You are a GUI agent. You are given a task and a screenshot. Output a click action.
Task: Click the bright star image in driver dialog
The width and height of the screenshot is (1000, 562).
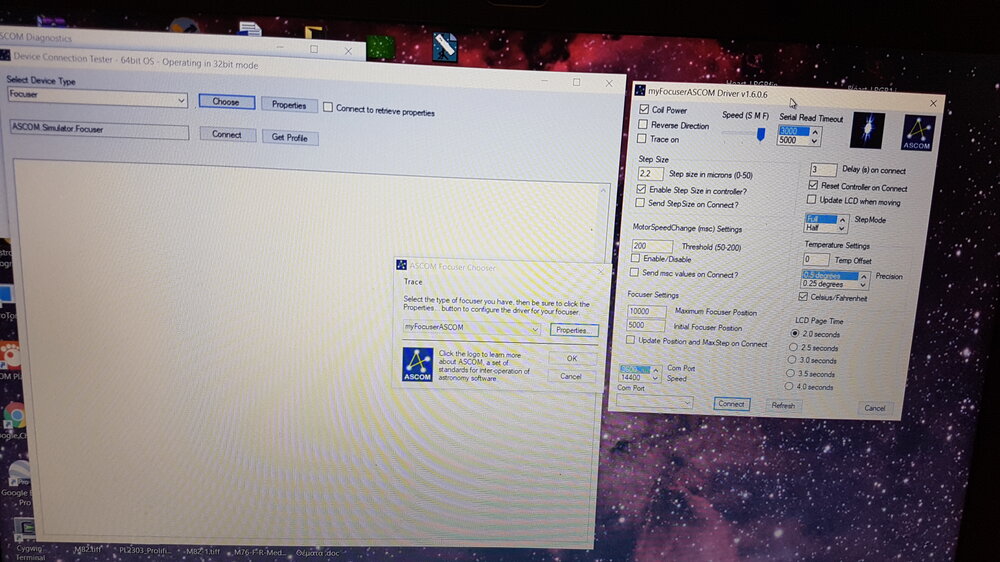click(867, 131)
